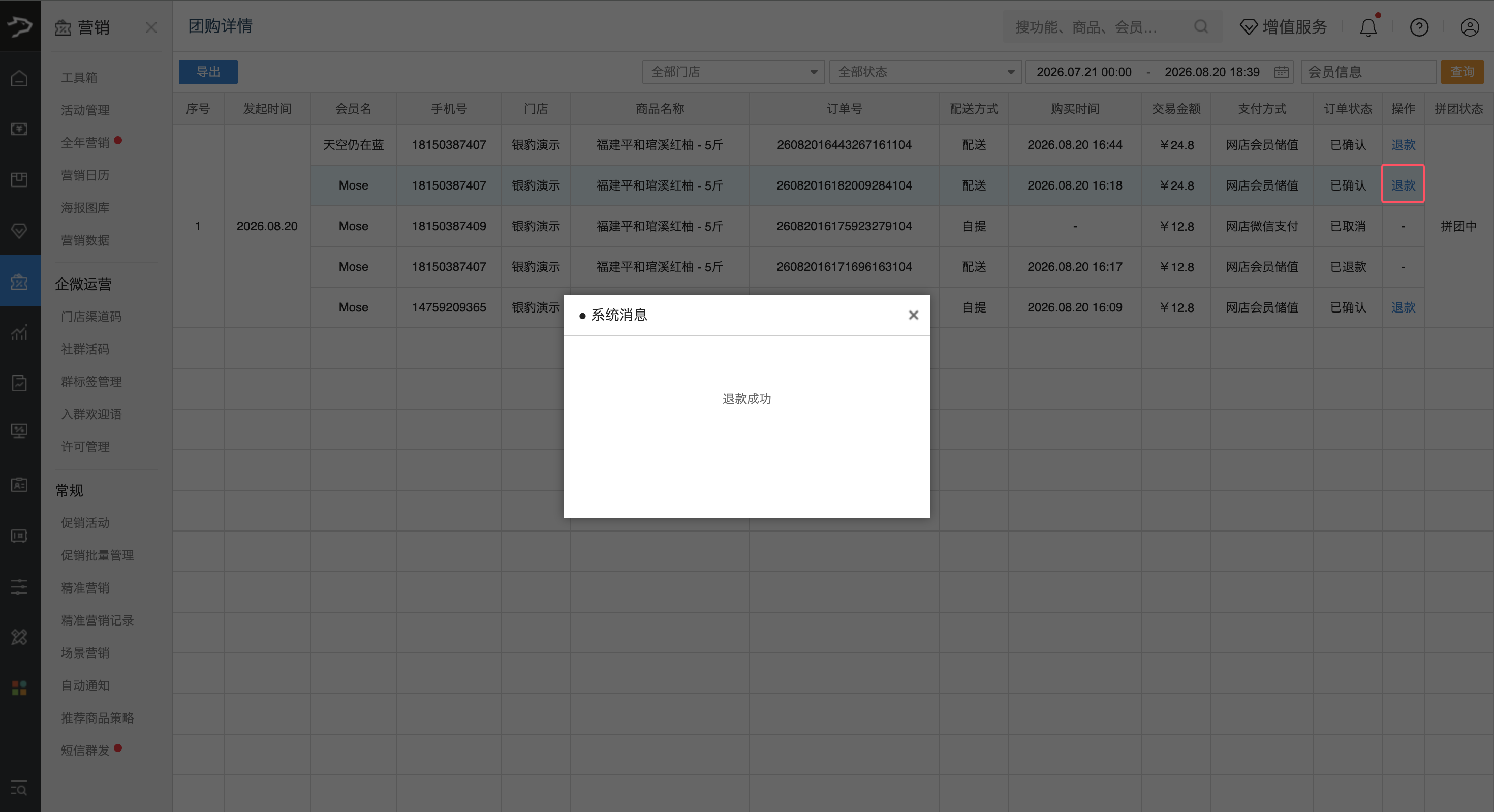Open the crossed pencil tools icon
This screenshot has width=1494, height=812.
click(20, 637)
